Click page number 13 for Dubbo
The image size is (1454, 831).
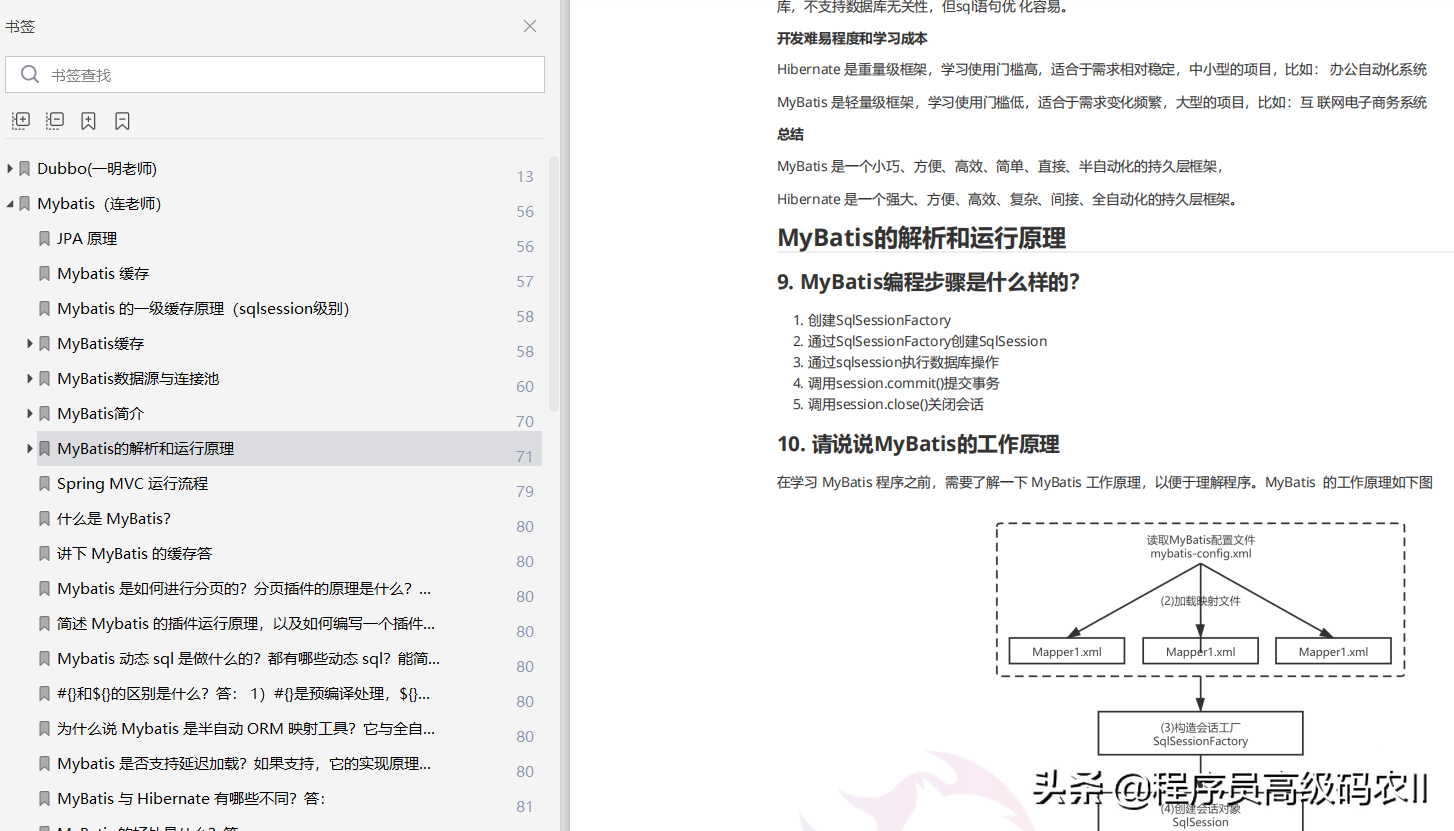point(525,177)
